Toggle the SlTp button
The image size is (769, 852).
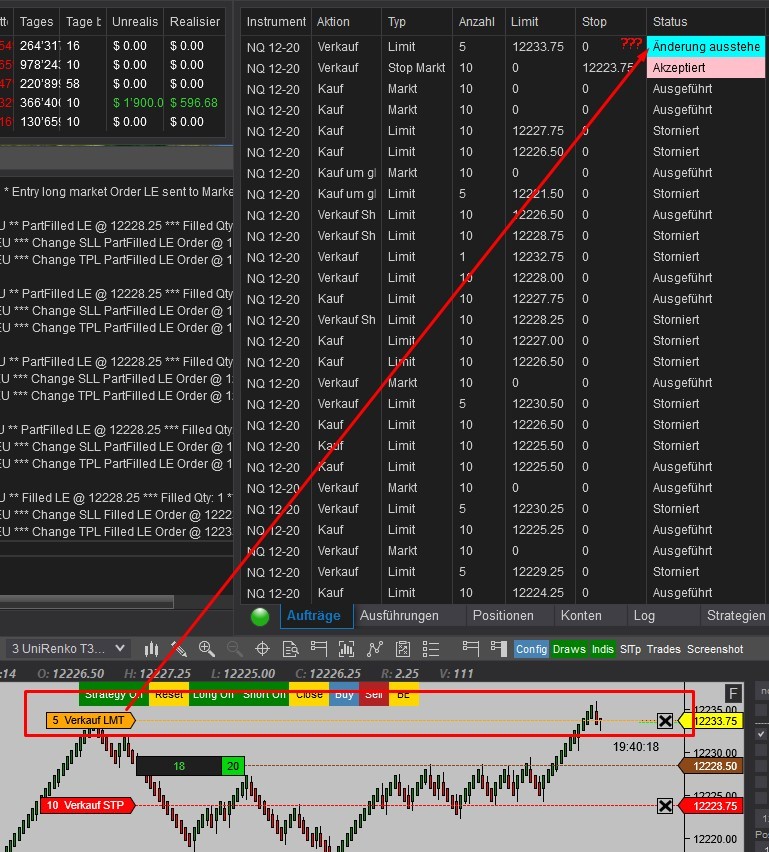(630, 649)
